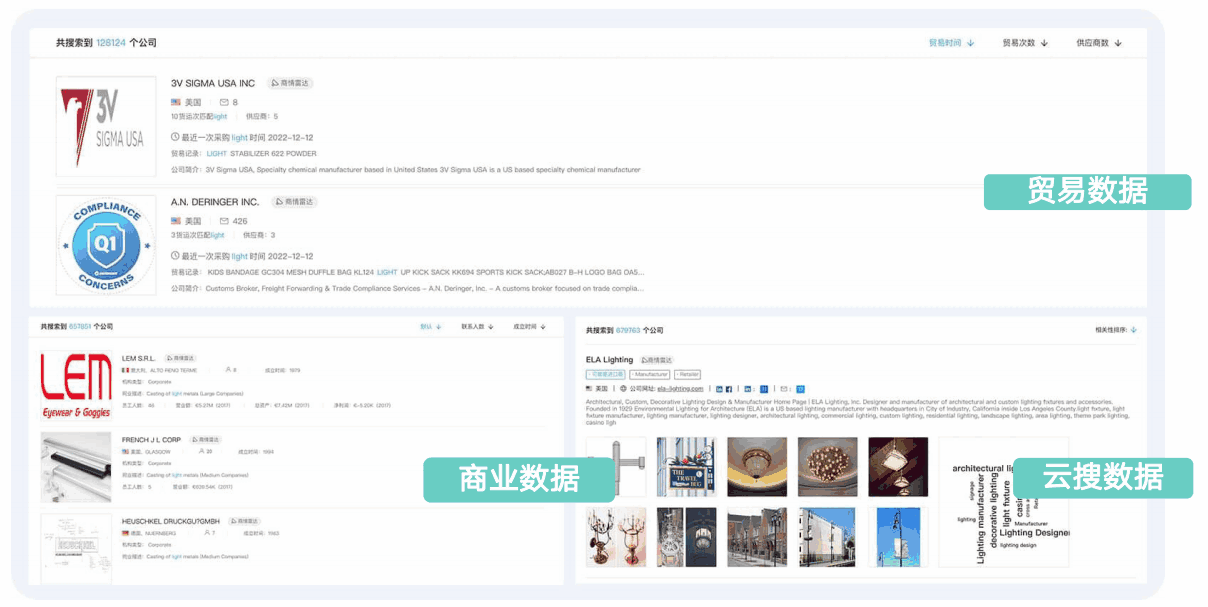Open the ela-lighting.com website link
Image resolution: width=1208 pixels, height=607 pixels.
click(681, 389)
